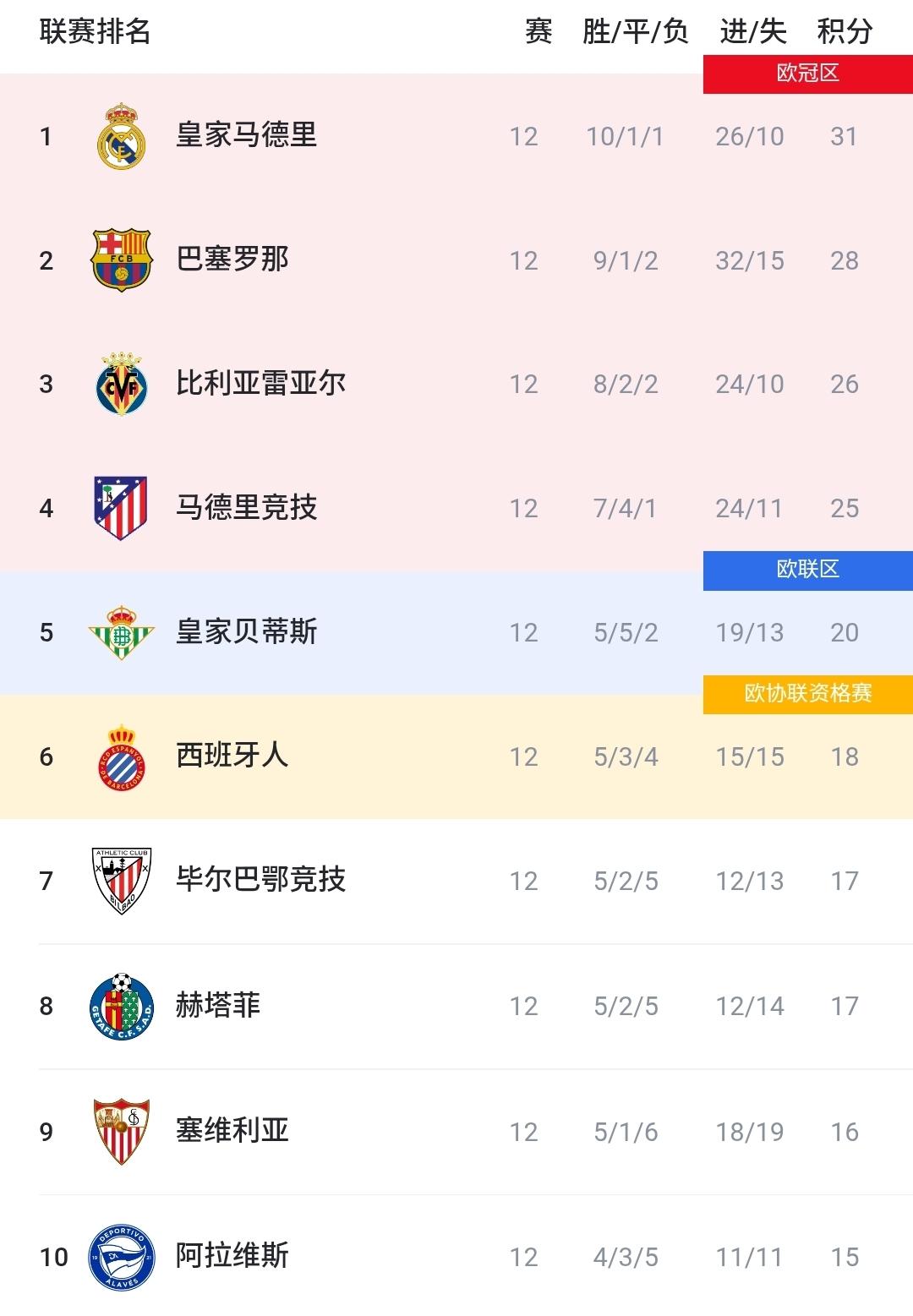Select the Athletic Club Bilbao crest
The height and width of the screenshot is (1316, 913).
122,881
